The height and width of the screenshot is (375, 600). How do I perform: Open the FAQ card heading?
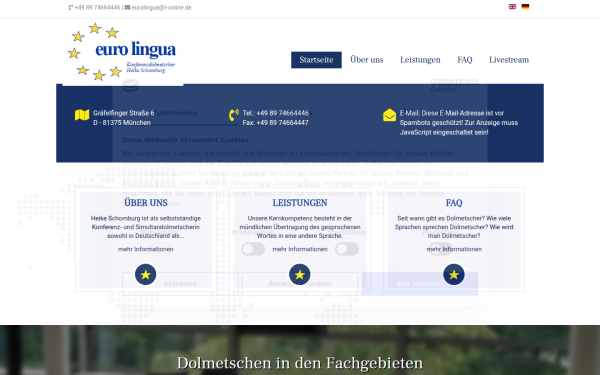coord(454,203)
